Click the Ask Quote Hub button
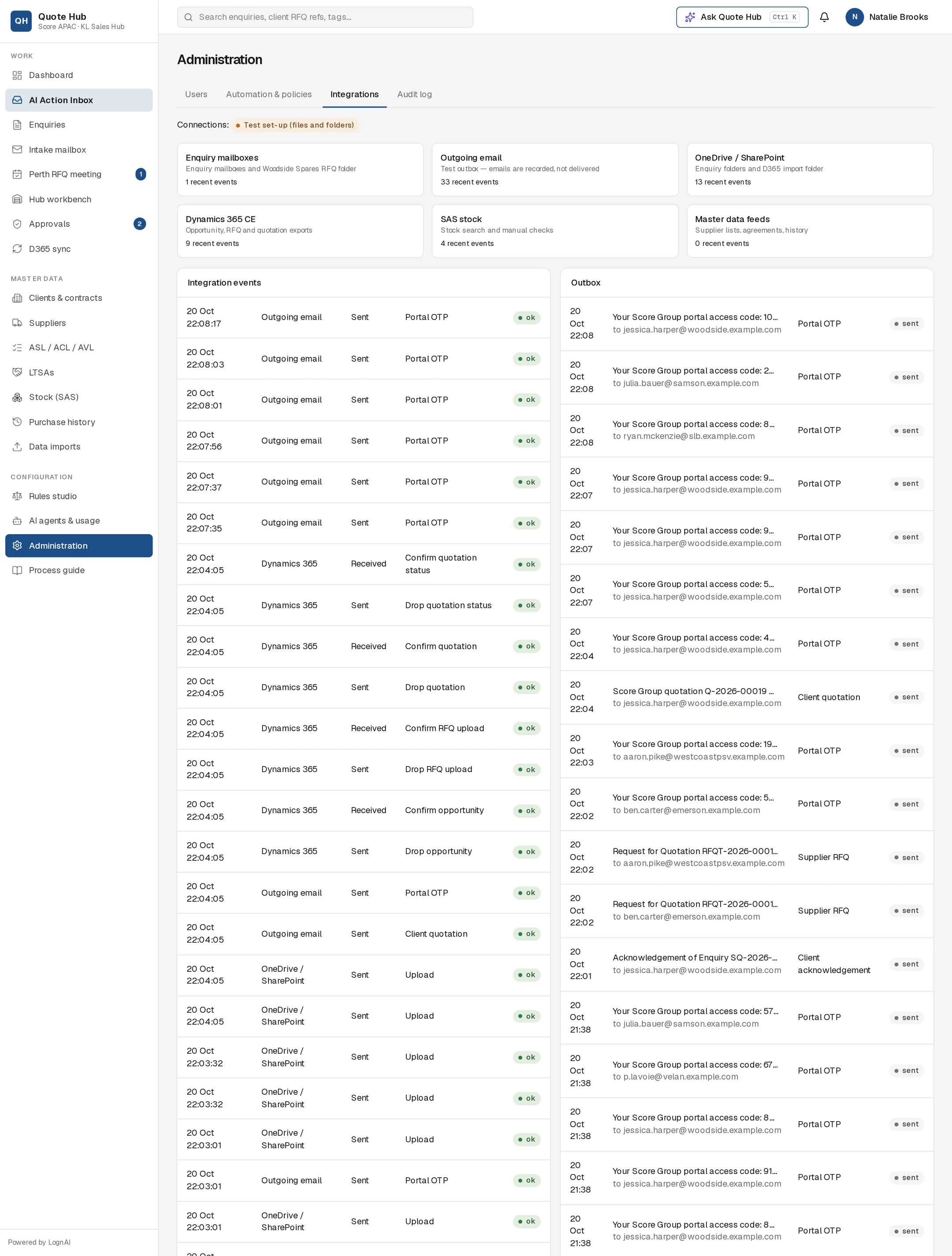 (742, 17)
